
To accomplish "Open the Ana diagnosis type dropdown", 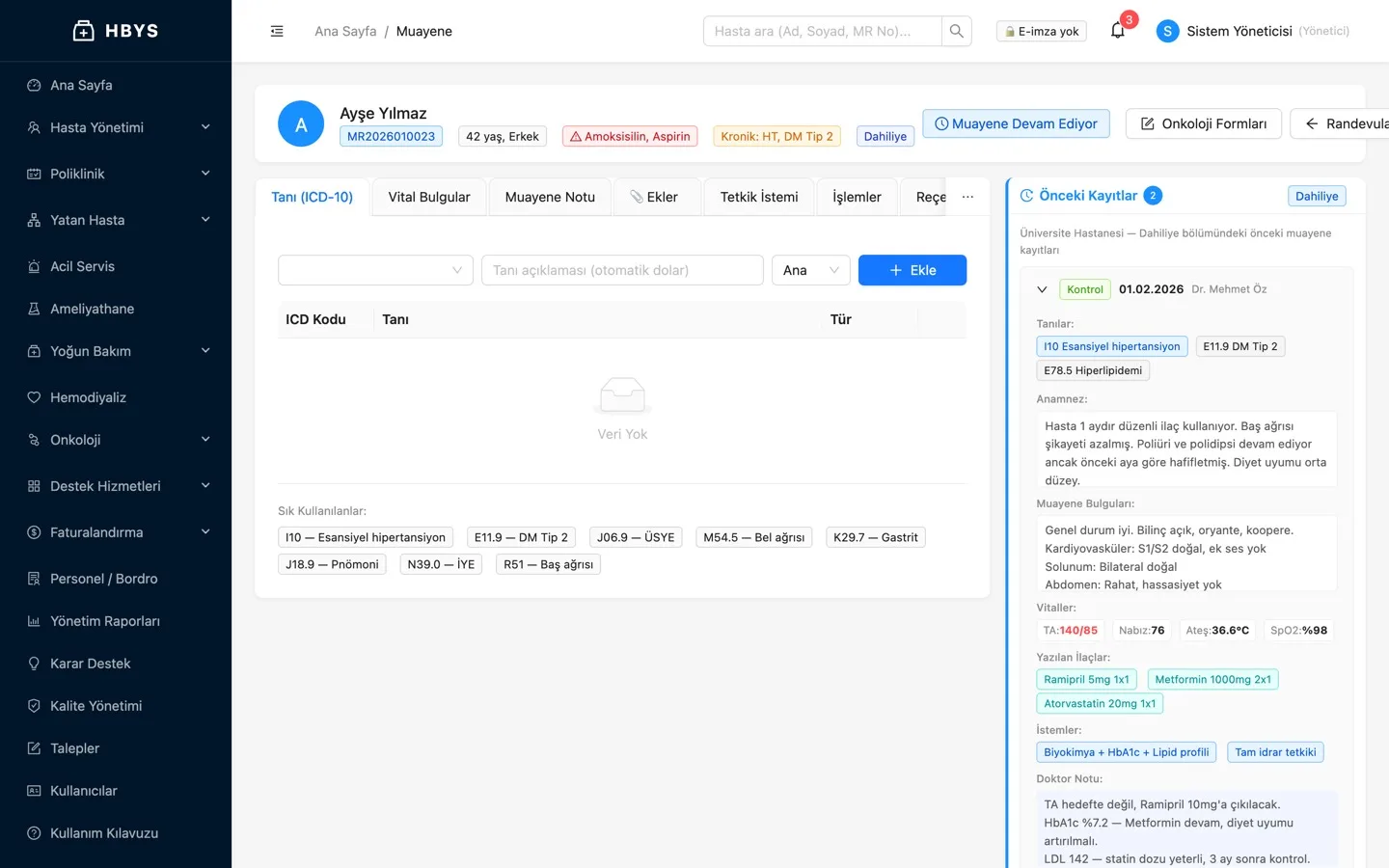I will (811, 270).
